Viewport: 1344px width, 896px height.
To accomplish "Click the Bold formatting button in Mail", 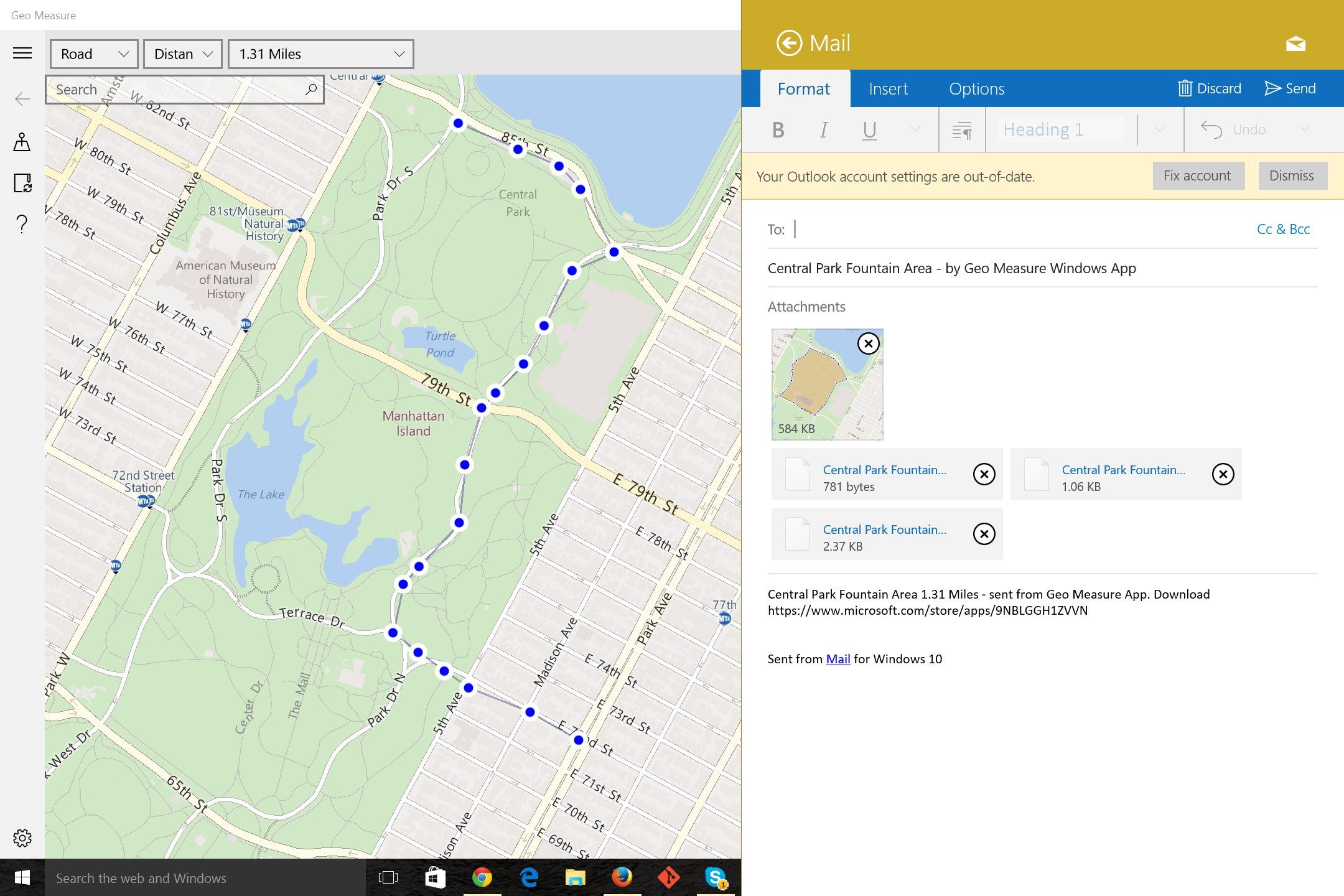I will point(779,129).
